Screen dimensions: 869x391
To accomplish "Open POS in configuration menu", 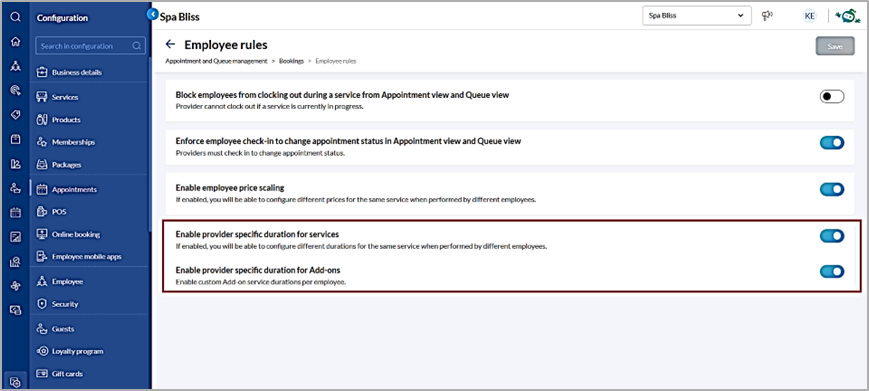I will (x=59, y=212).
